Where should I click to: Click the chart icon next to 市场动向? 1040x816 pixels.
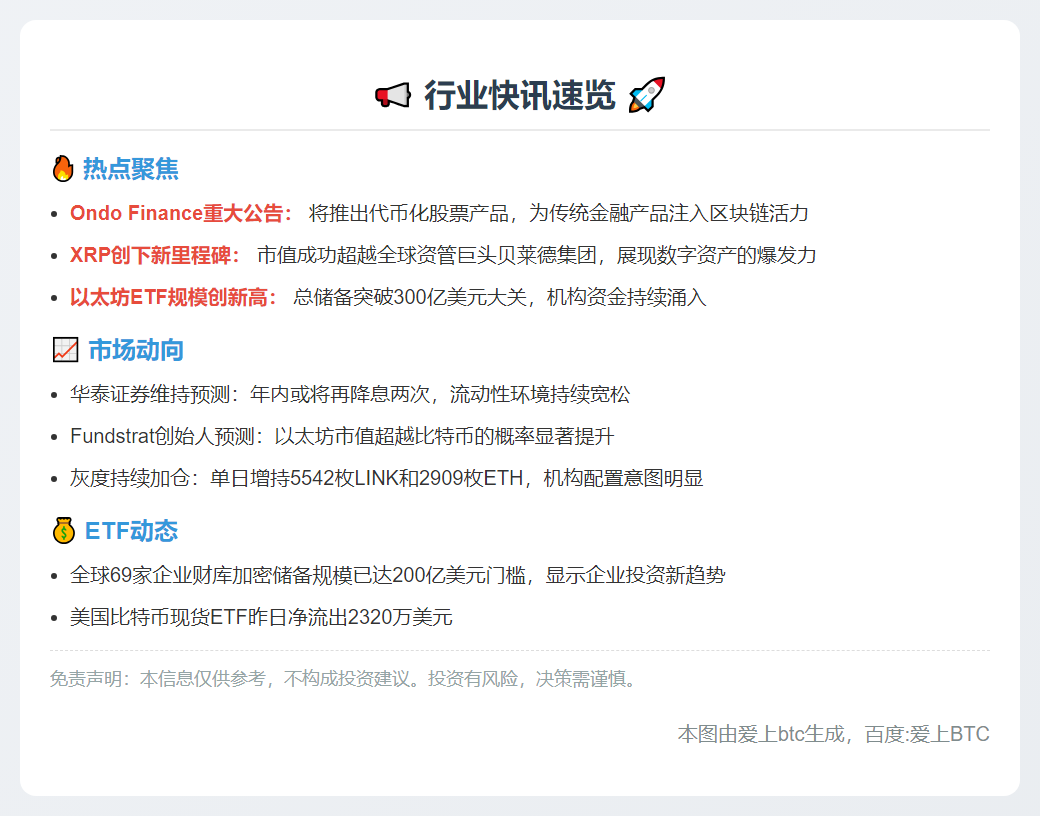64,350
